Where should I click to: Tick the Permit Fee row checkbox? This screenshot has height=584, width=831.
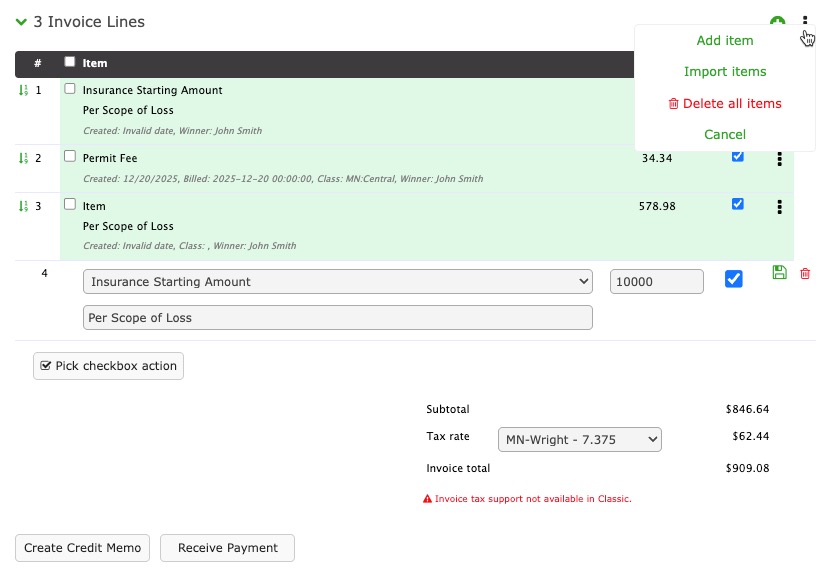pyautogui.click(x=70, y=157)
